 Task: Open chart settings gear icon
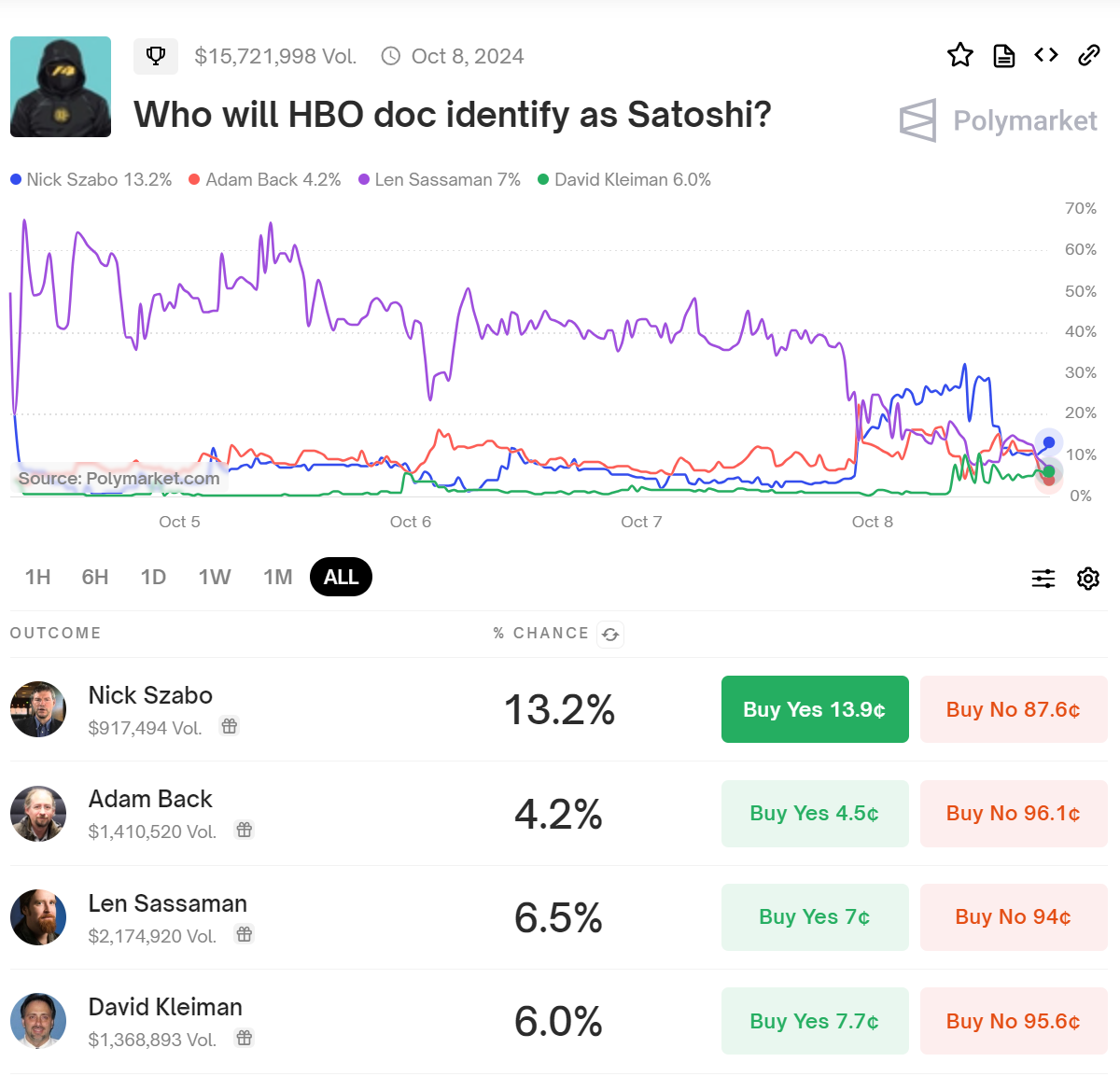point(1088,579)
